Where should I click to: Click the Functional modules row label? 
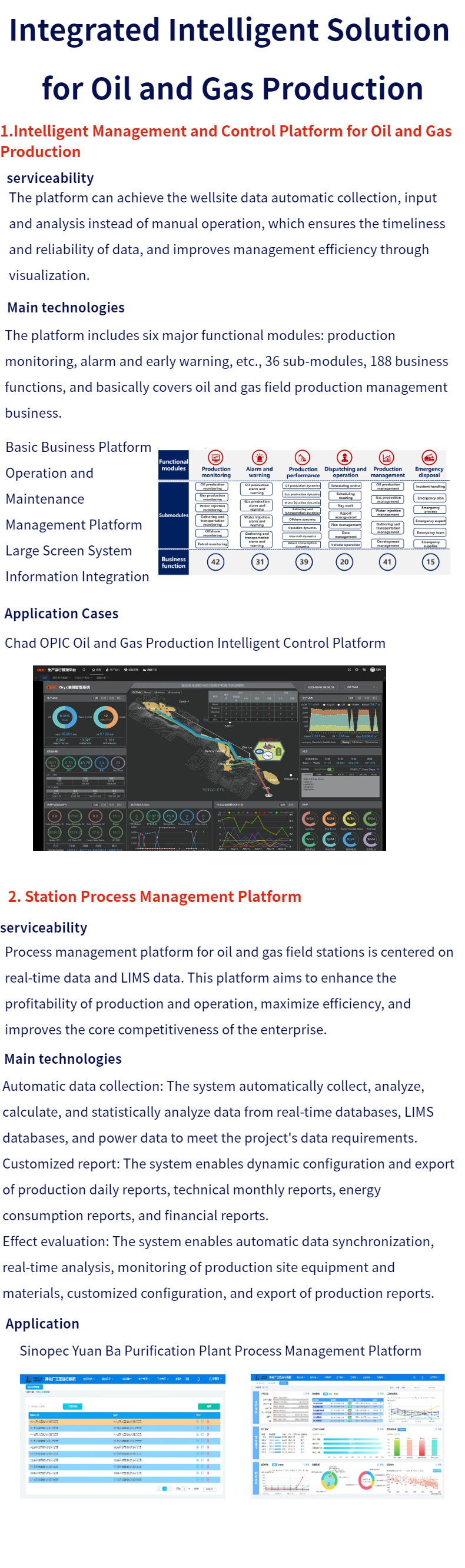point(174,465)
